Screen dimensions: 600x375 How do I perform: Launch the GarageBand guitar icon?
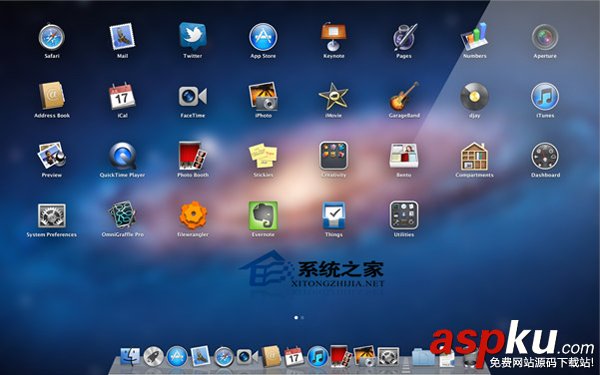[x=404, y=96]
